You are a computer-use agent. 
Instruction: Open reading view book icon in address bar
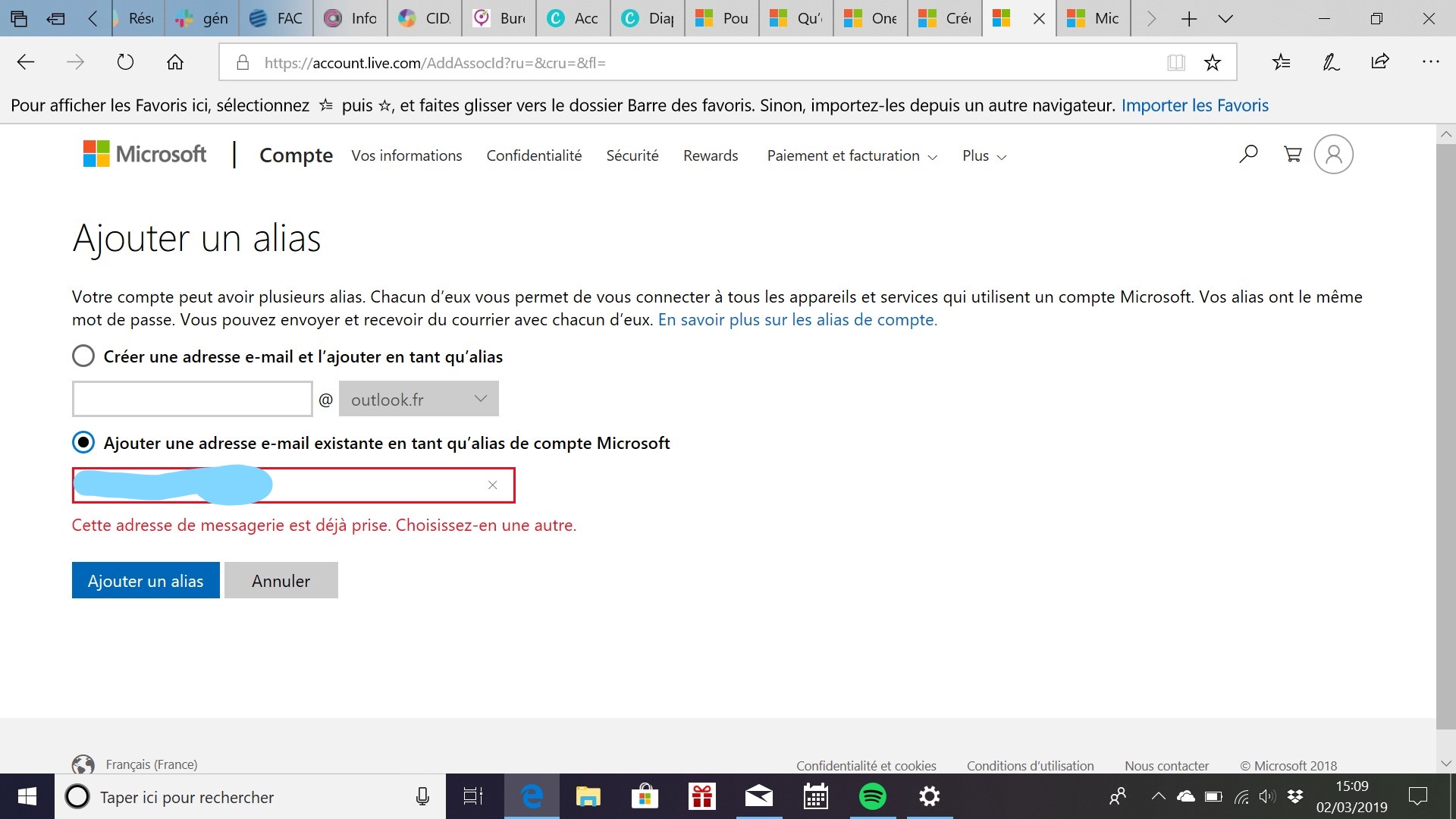[x=1175, y=63]
